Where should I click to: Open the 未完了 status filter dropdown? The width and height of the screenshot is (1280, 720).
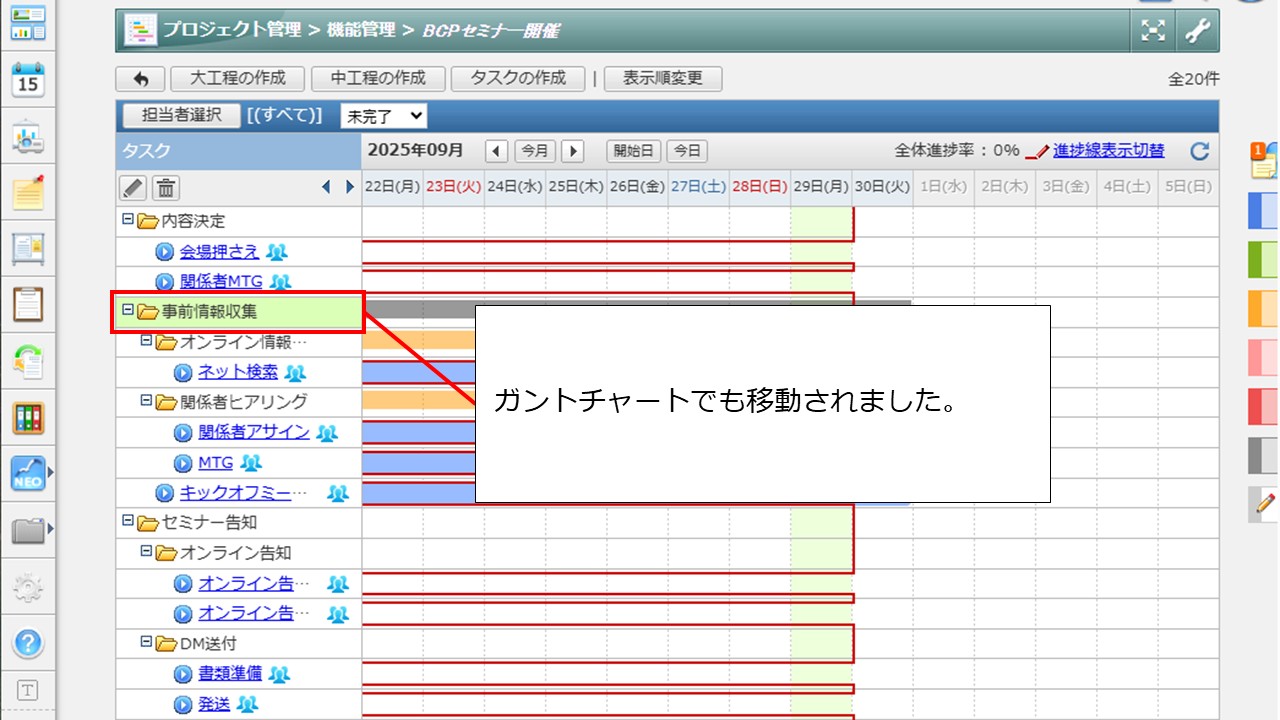tap(384, 116)
